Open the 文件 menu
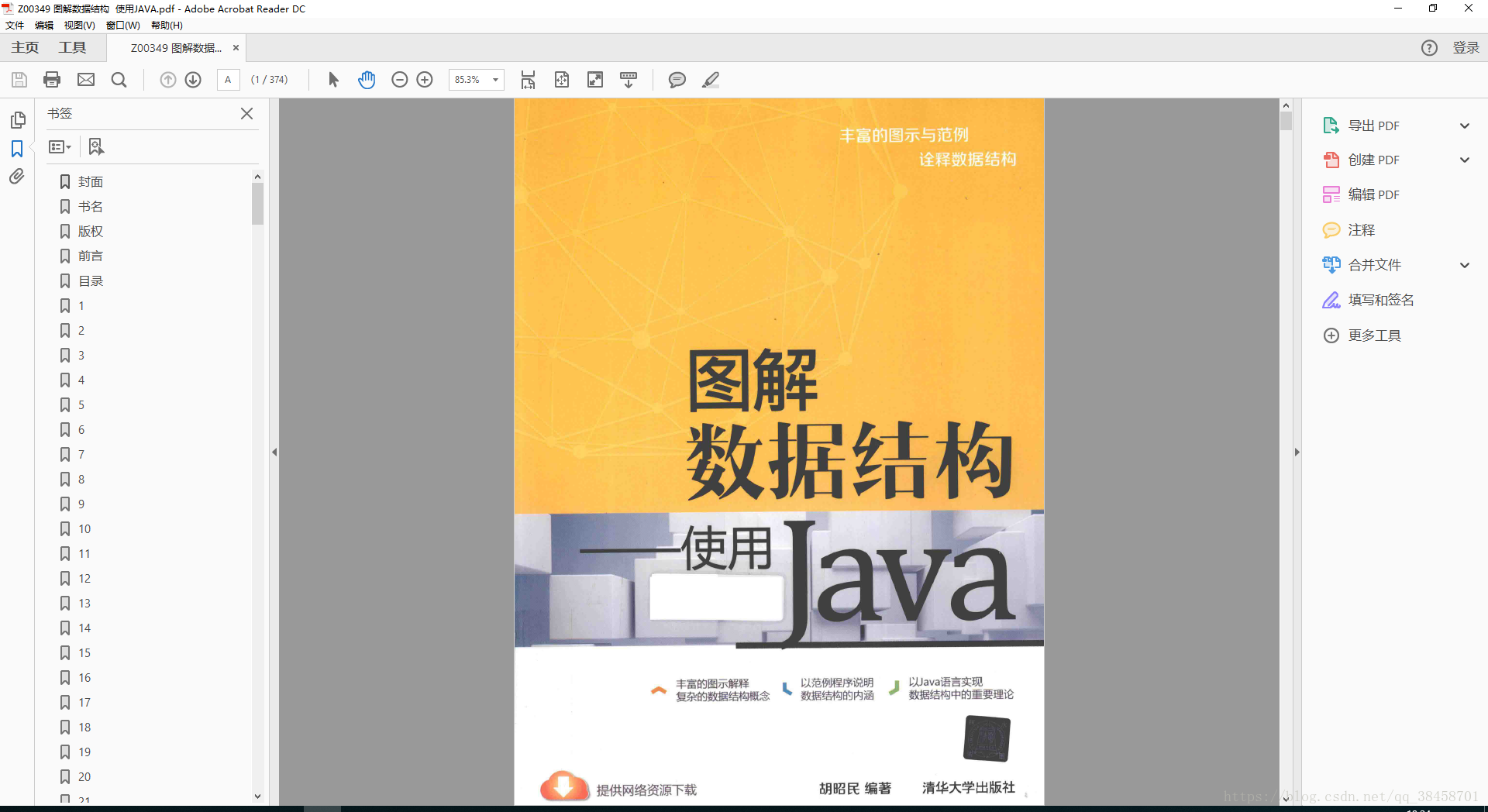Viewport: 1488px width, 812px height. (x=15, y=26)
